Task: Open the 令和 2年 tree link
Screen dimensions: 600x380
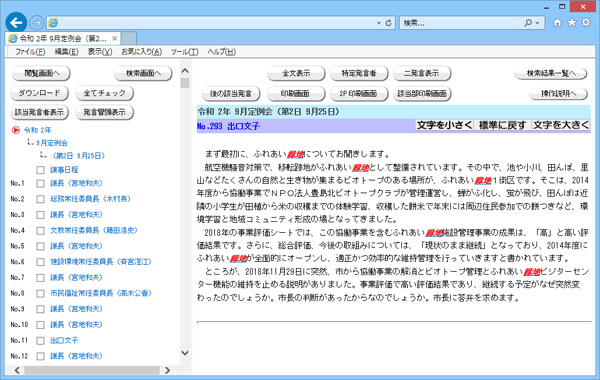Action: pyautogui.click(x=38, y=130)
